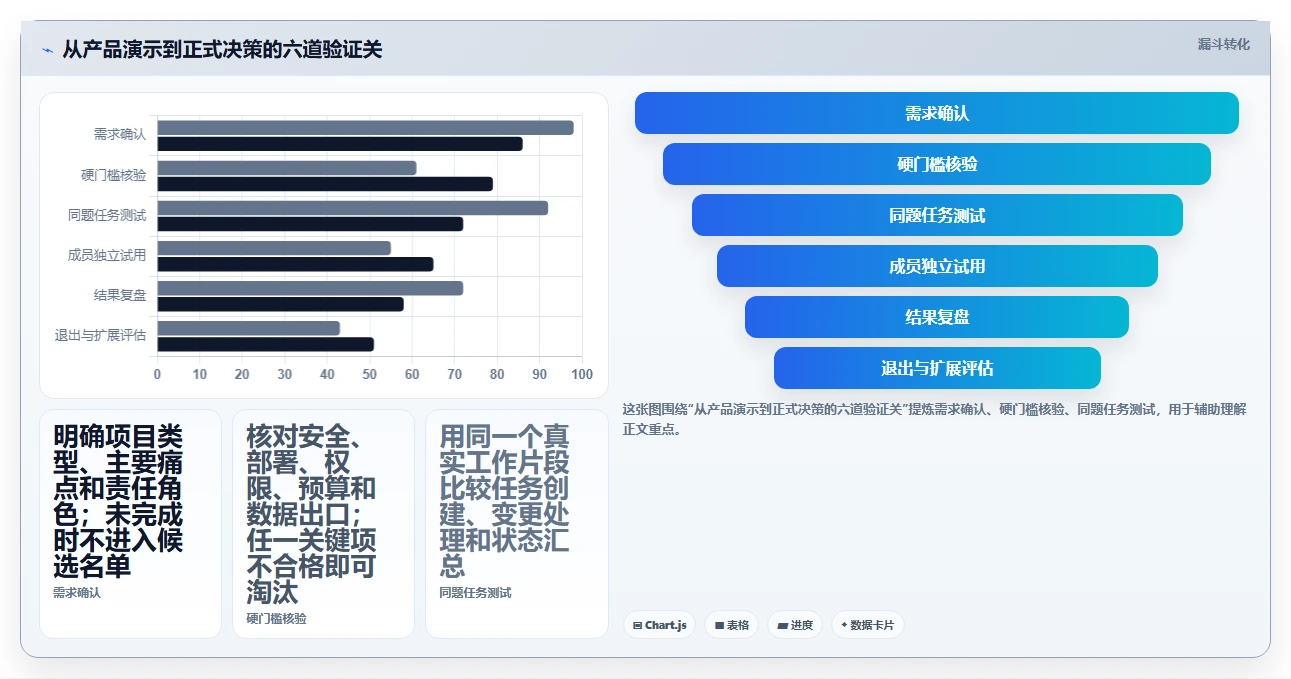
Task: Select the 成员独立试用 funnel stage
Action: pyautogui.click(x=937, y=266)
